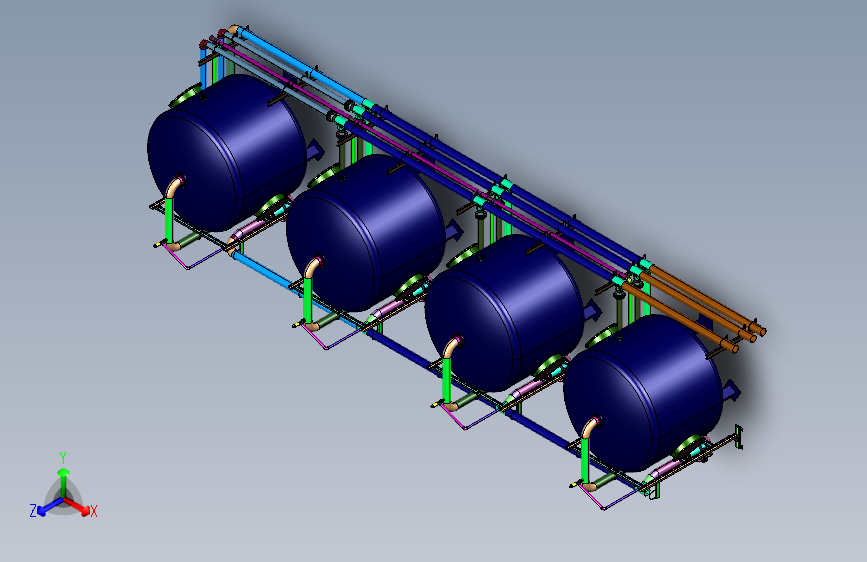Select the magenta pipe in the overhead pipe rack

(x=420, y=158)
